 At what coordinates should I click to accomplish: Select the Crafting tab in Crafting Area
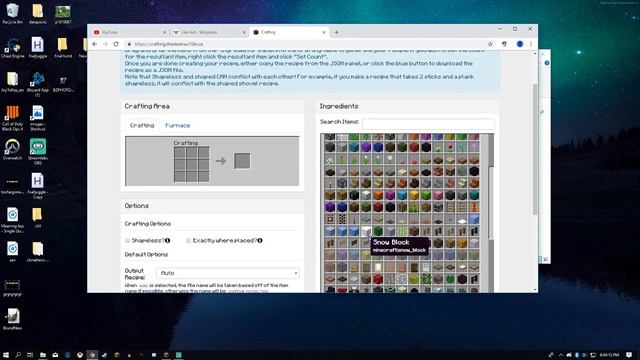[x=142, y=125]
